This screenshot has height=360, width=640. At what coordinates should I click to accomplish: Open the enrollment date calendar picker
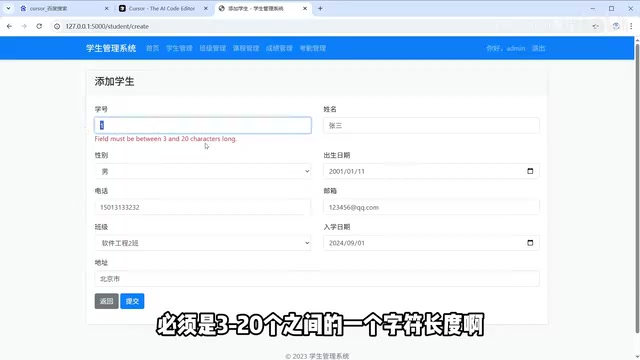point(530,243)
